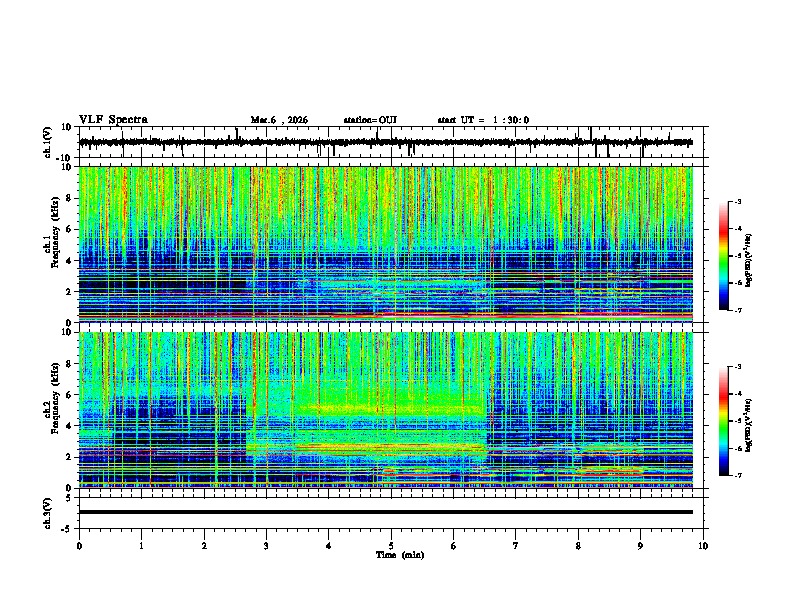Select the "start UT = 1 :30: 0" header text
Screen dimensions: 792x612
point(483,120)
